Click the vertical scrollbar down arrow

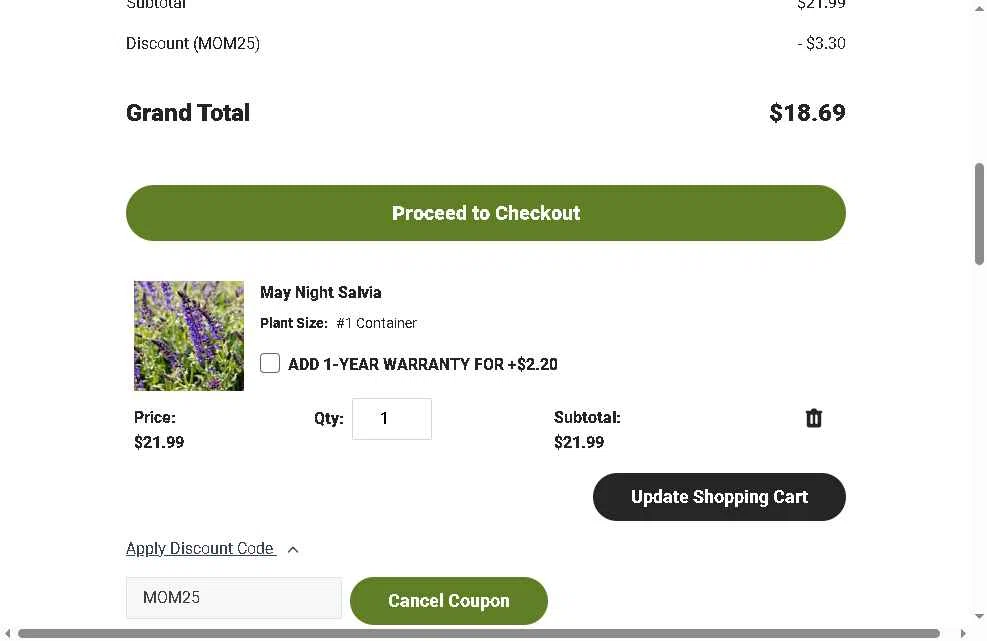tap(979, 617)
